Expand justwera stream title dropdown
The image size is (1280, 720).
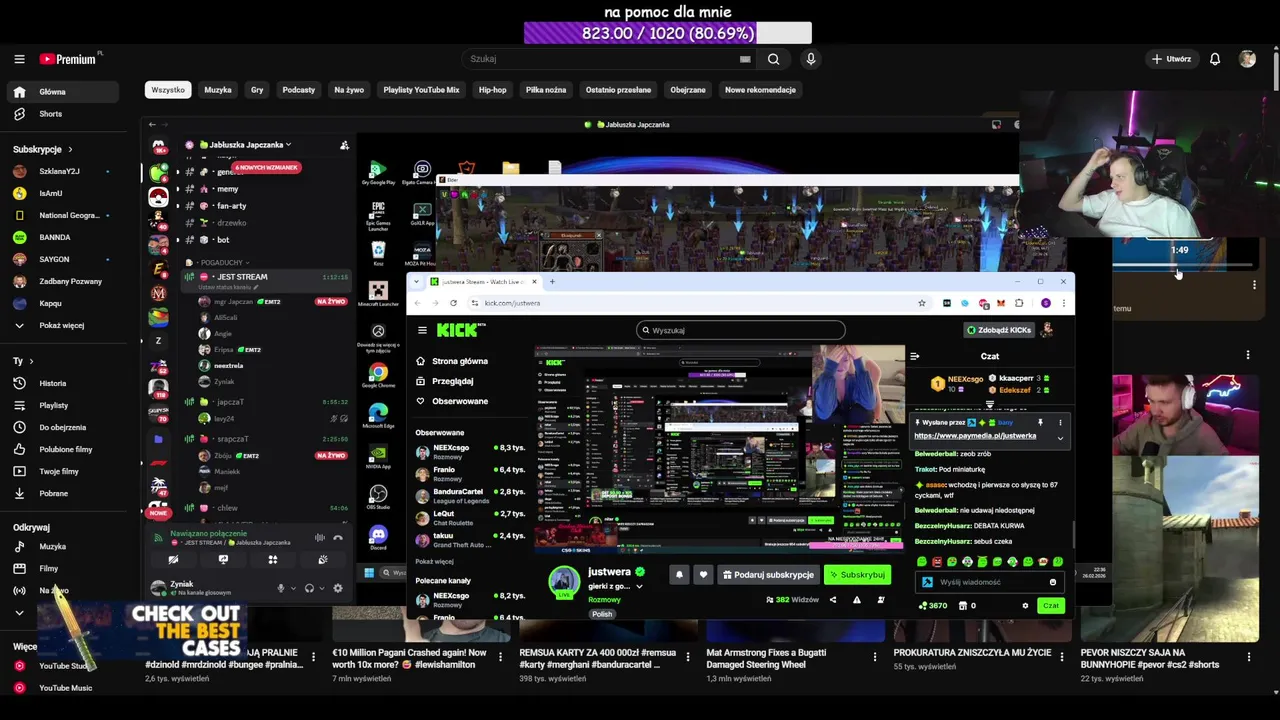(639, 586)
